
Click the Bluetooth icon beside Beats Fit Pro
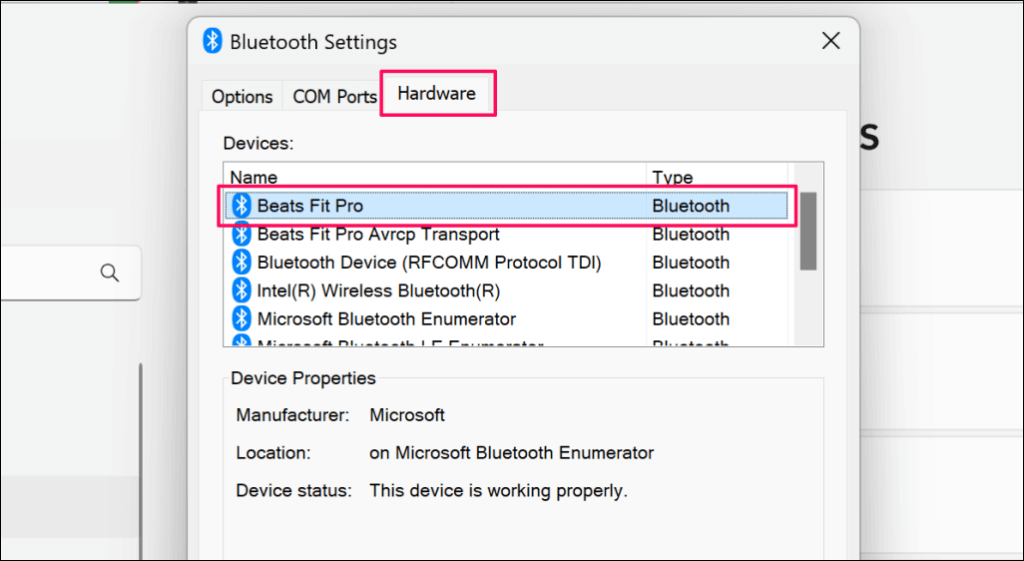241,206
